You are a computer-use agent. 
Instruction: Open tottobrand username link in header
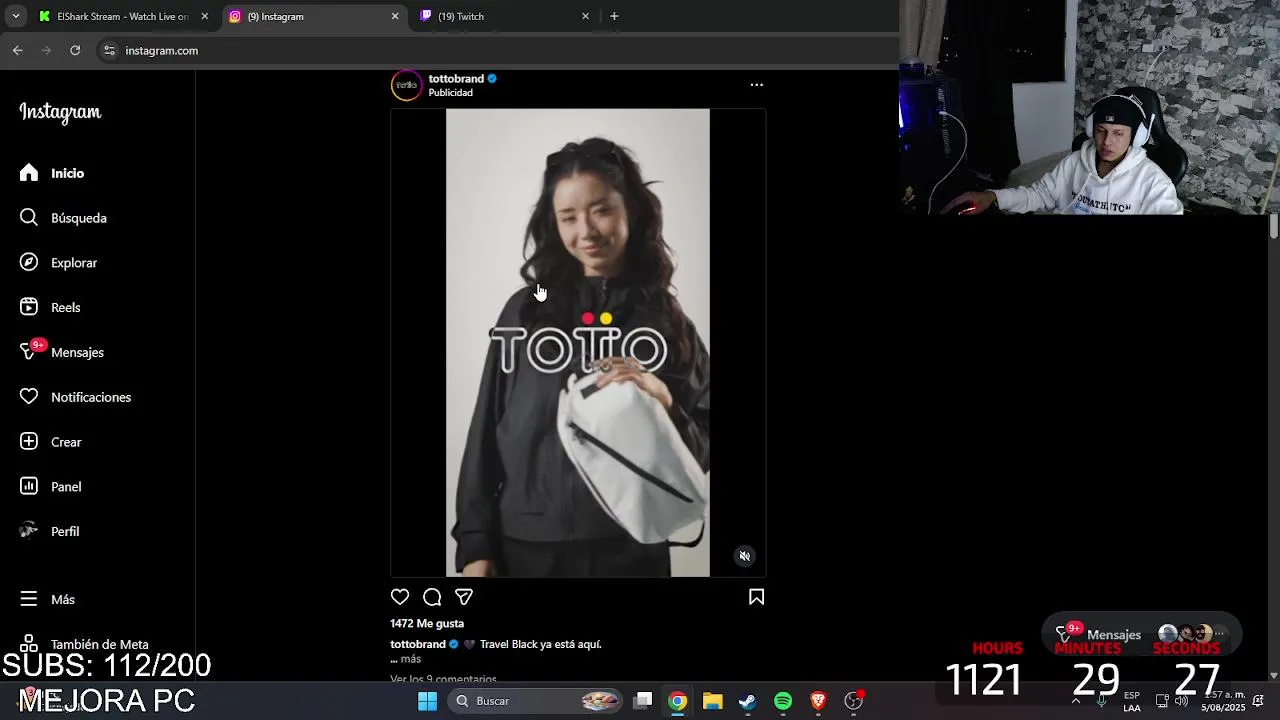456,78
